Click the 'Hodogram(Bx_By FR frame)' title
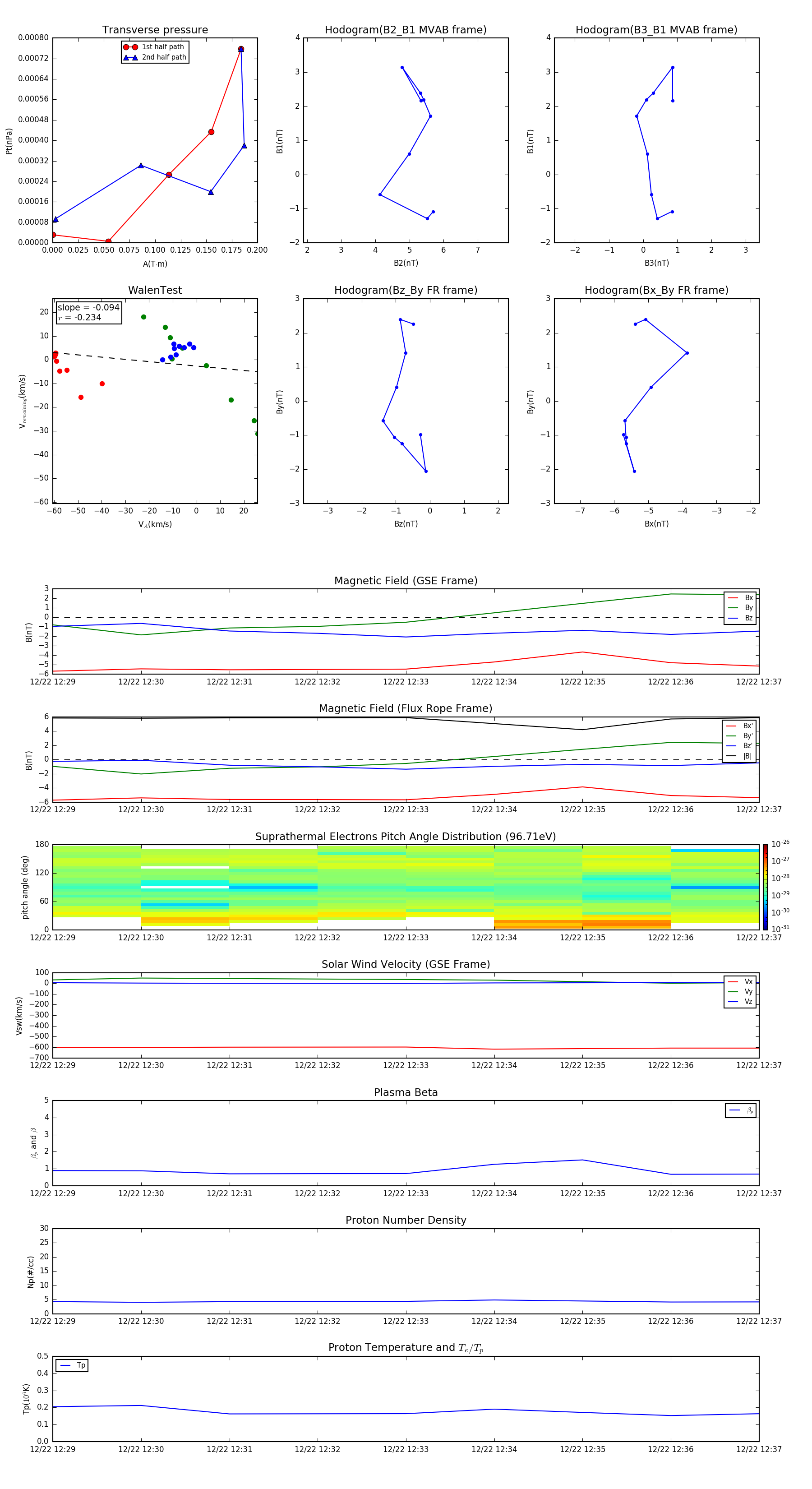The image size is (812, 1489). coord(656,290)
